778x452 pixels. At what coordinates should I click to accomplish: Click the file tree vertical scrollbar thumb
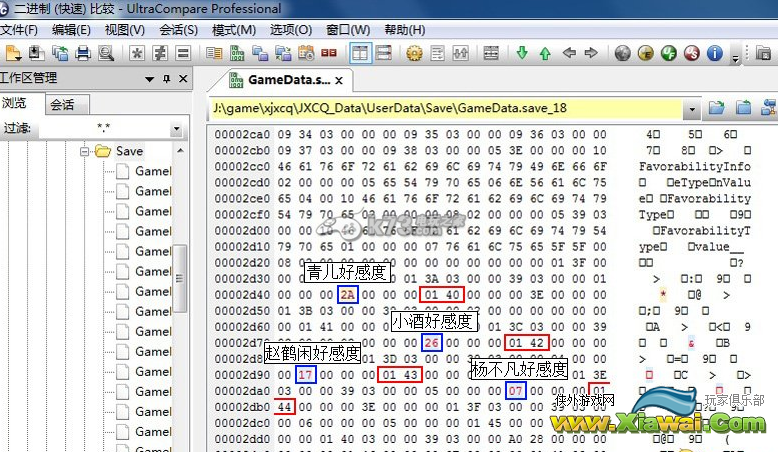180,278
